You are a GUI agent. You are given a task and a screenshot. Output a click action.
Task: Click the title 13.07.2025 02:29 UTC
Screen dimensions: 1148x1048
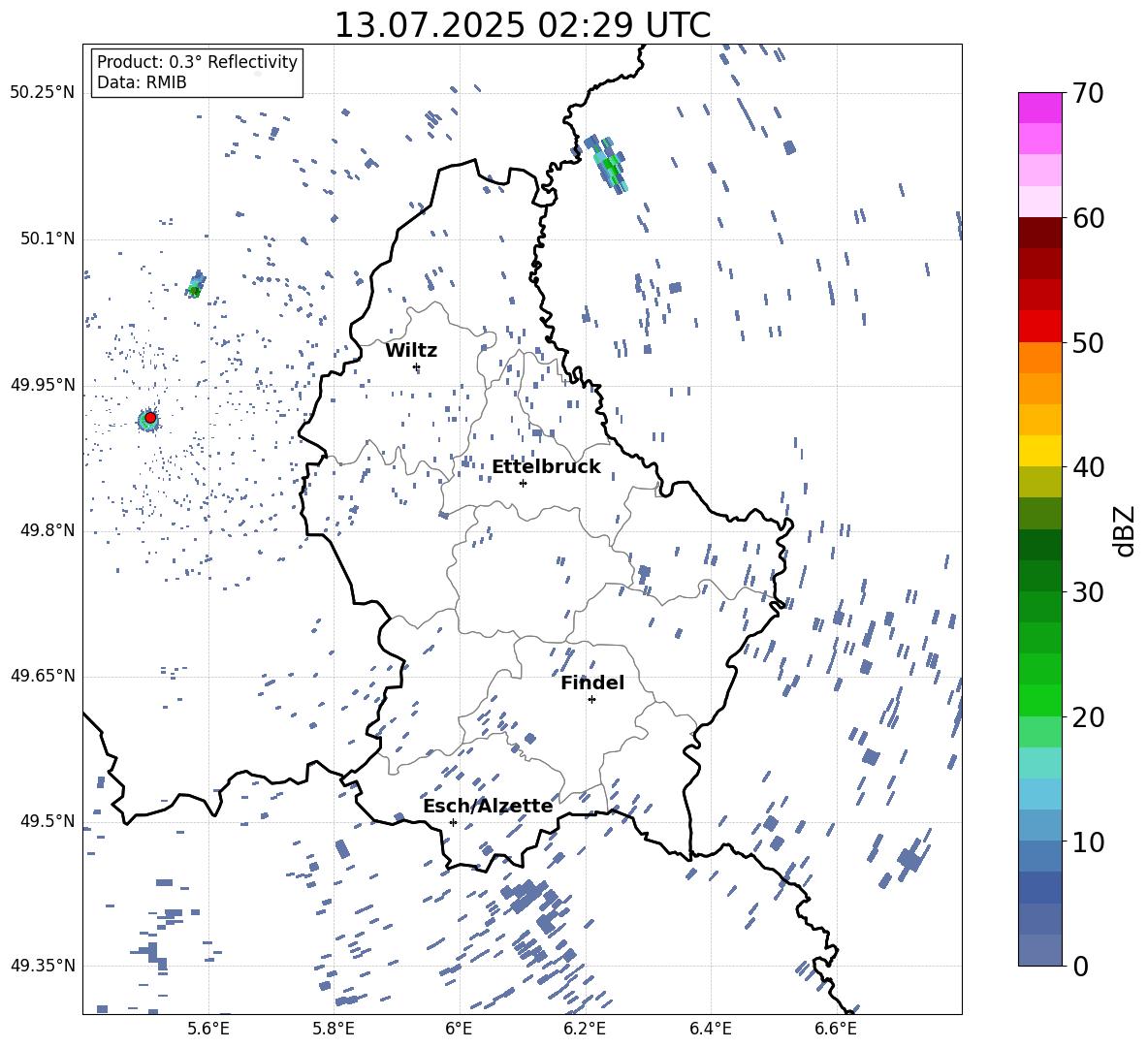coord(523,25)
